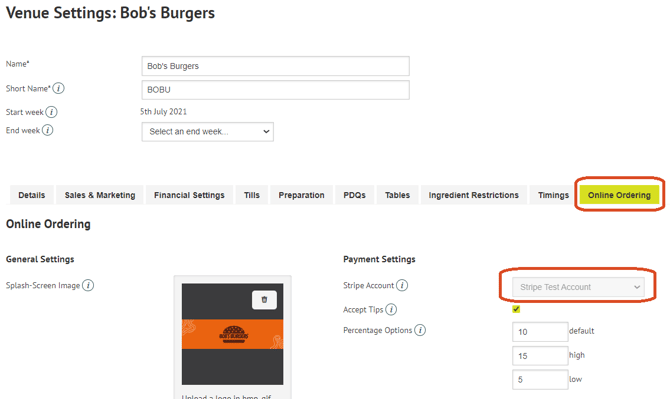Toggle the Accept Tips checkbox
Viewport: 670px width, 399px height.
click(516, 309)
